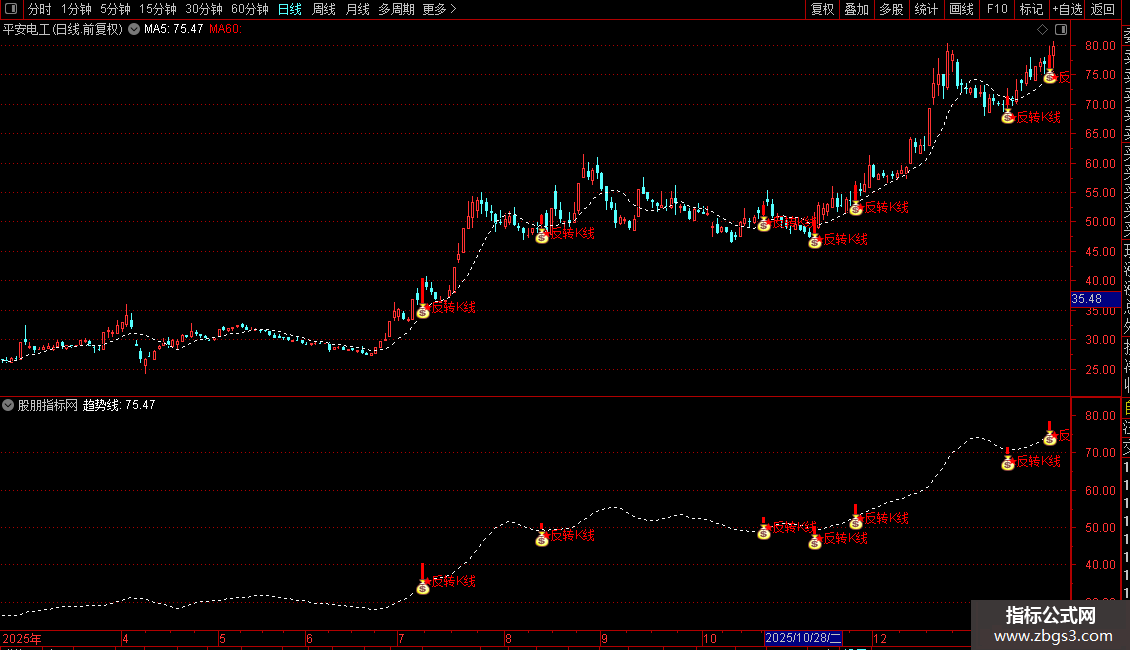Click the 趋势线: 75.47 value label
The height and width of the screenshot is (650, 1130).
click(119, 405)
